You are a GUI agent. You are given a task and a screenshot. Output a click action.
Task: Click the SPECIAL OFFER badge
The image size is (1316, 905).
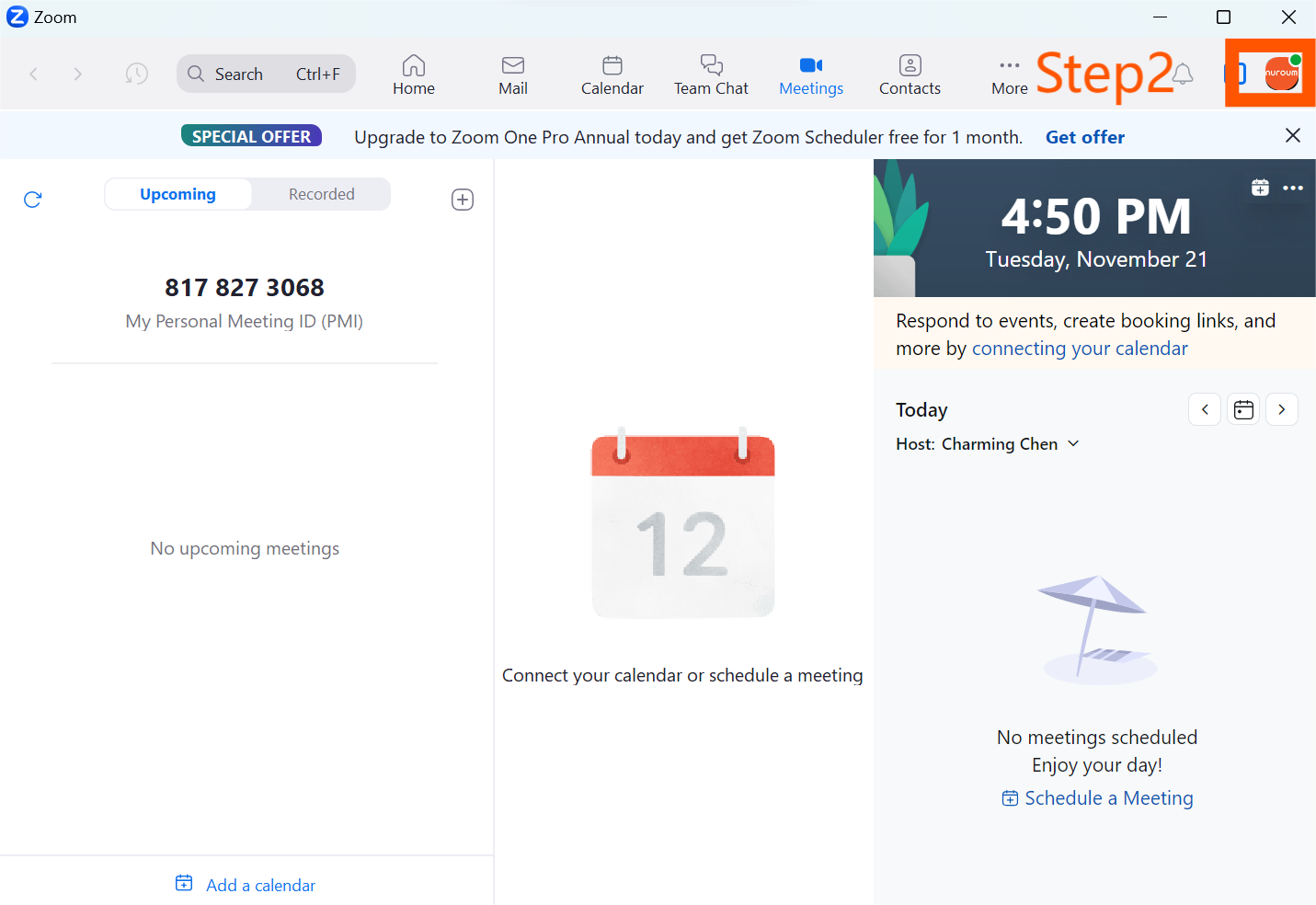point(251,136)
